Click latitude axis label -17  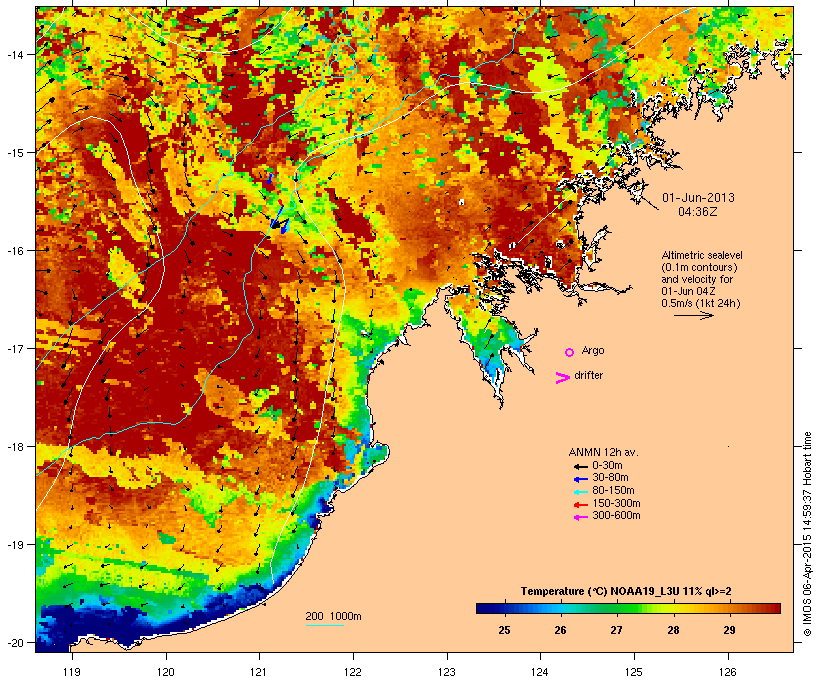coord(15,348)
